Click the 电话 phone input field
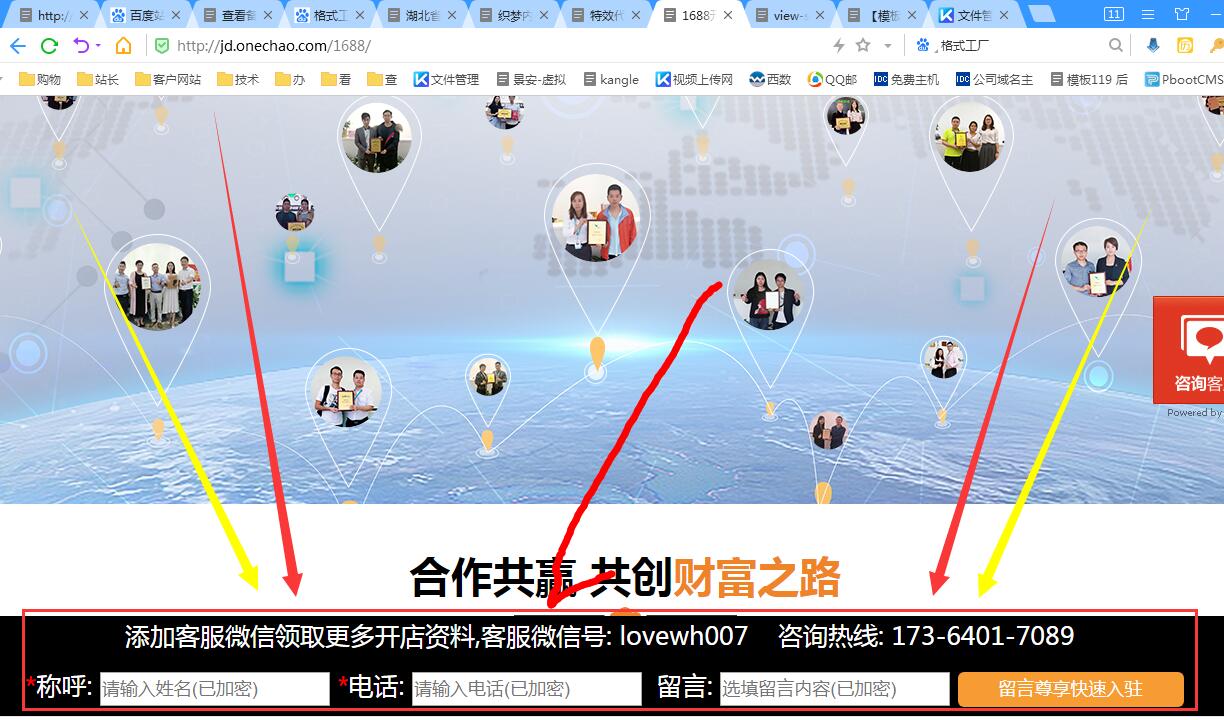Viewport: 1224px width, 720px height. point(526,689)
